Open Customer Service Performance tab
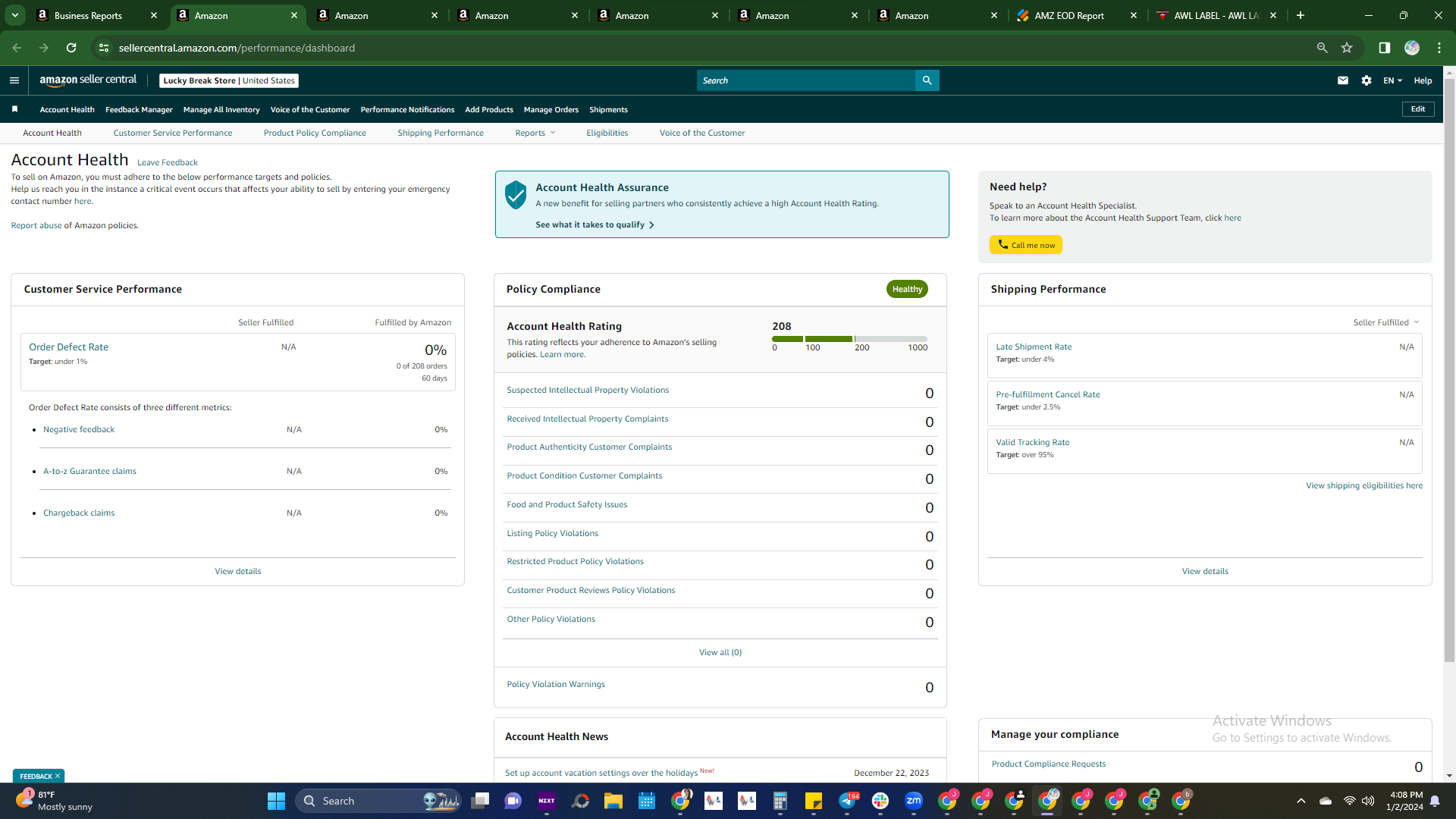 [173, 133]
